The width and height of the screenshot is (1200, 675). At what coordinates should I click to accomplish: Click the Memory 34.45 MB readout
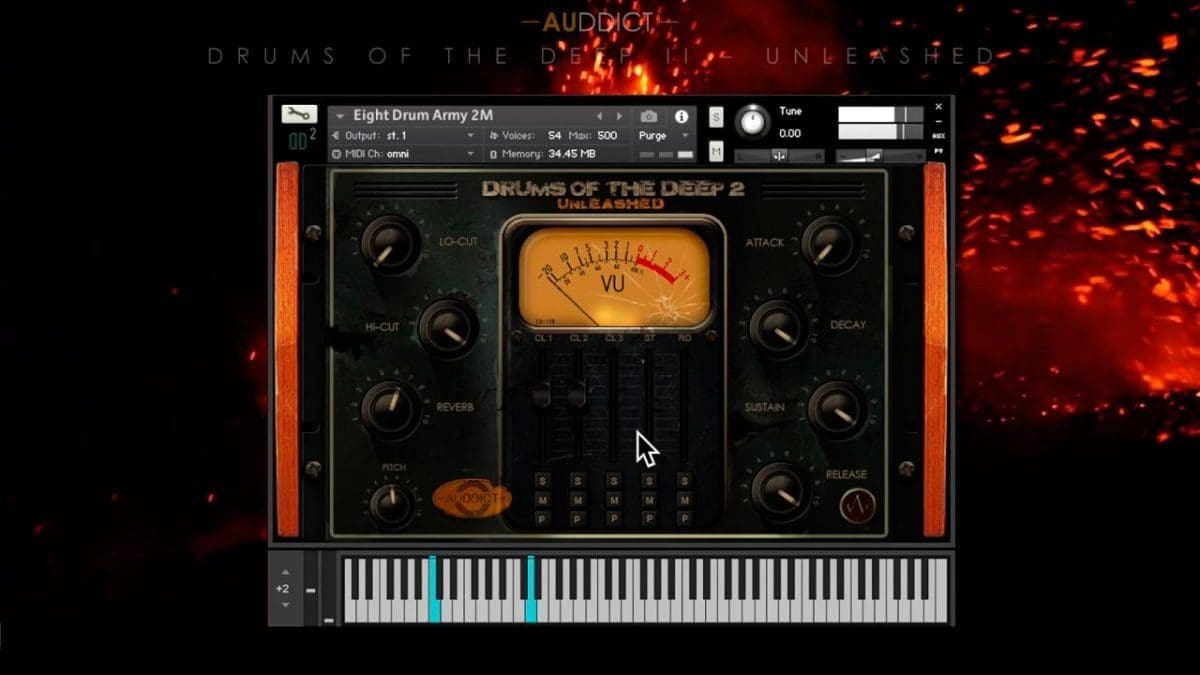(571, 154)
